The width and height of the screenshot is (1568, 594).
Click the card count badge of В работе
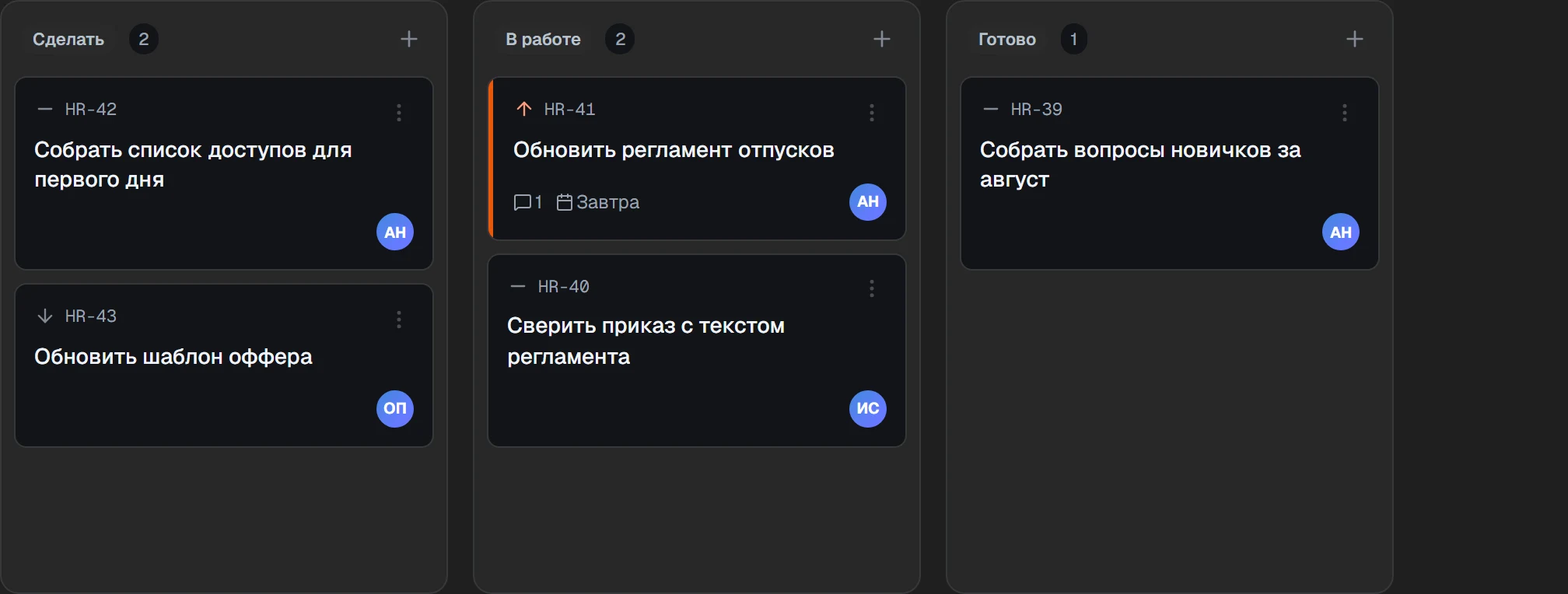click(x=620, y=39)
